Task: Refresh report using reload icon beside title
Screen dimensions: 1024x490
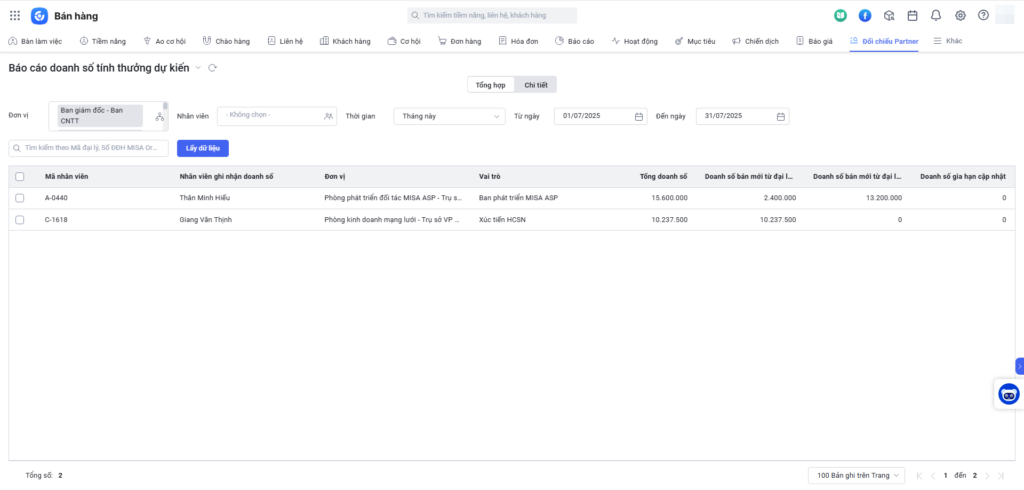Action: point(212,67)
